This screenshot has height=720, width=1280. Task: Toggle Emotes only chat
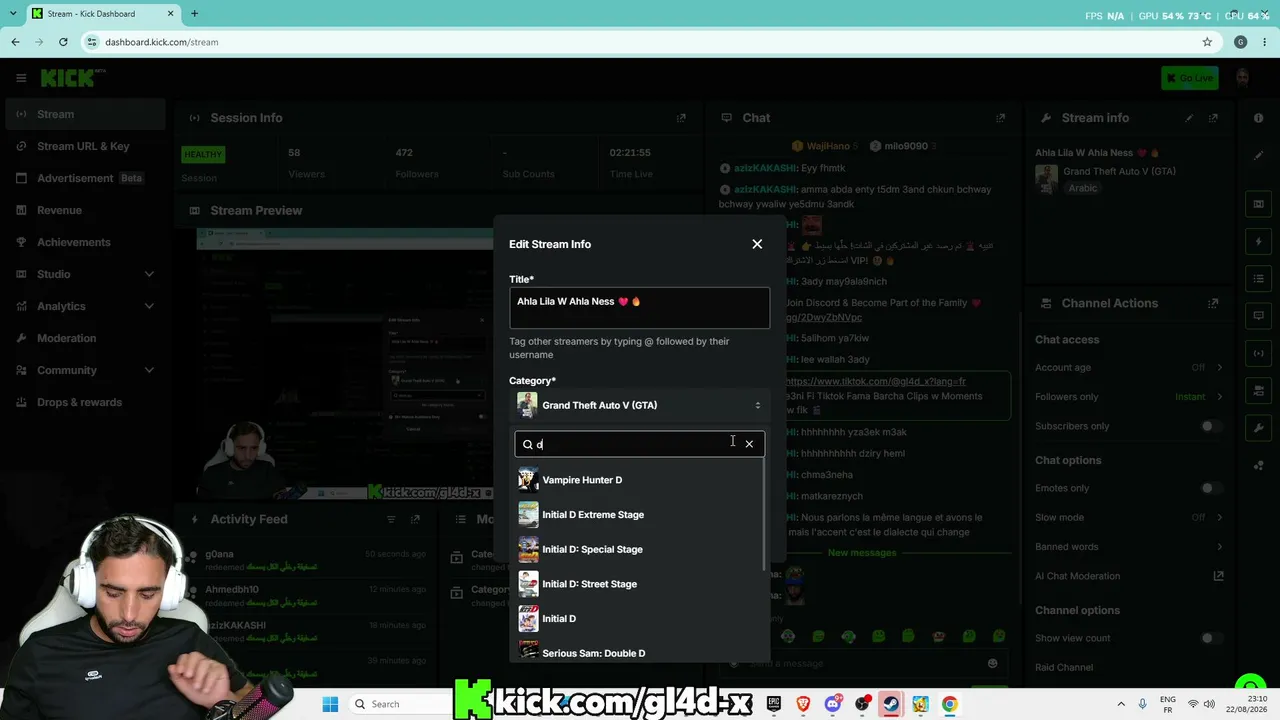coord(1211,488)
